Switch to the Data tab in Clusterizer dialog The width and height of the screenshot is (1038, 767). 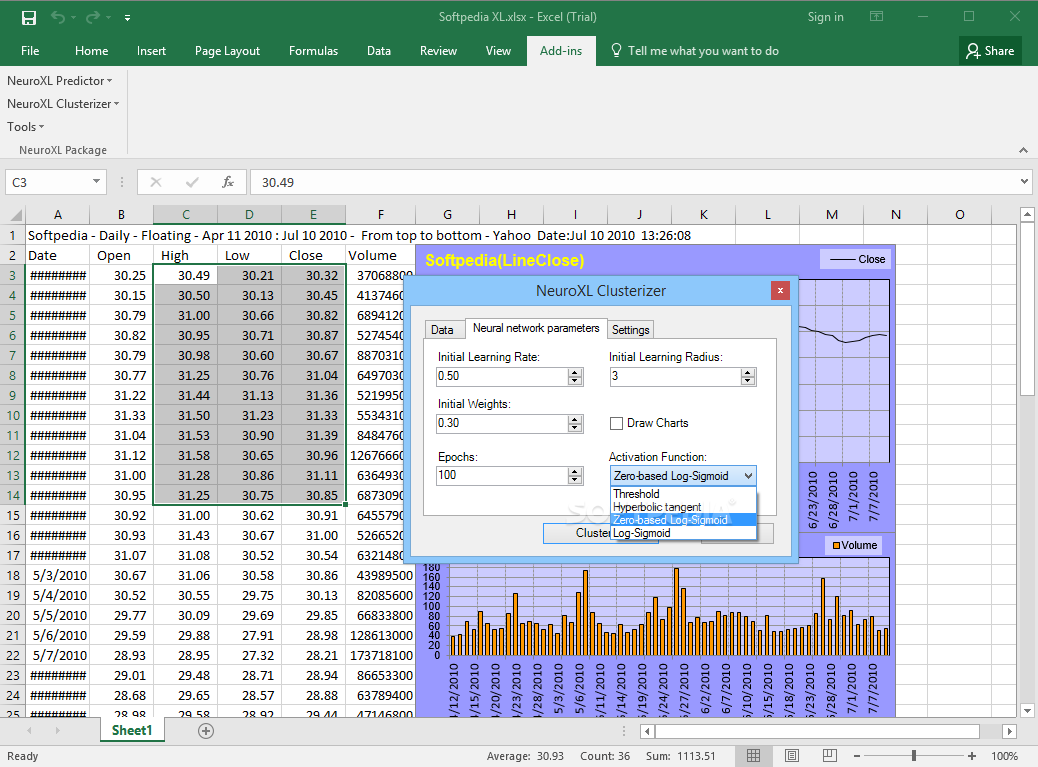(442, 330)
